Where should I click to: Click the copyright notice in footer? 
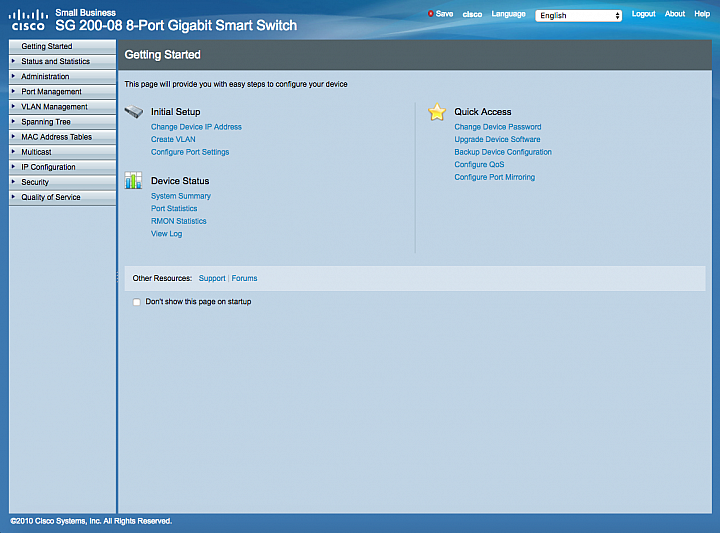[x=91, y=521]
